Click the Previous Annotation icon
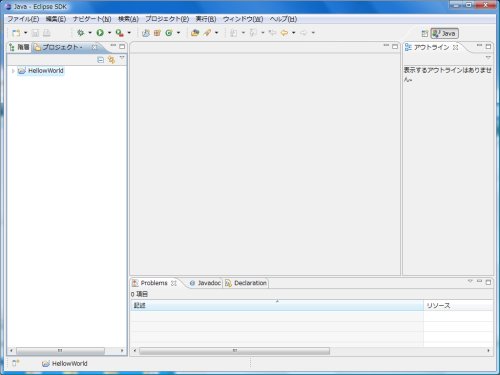 click(253, 33)
